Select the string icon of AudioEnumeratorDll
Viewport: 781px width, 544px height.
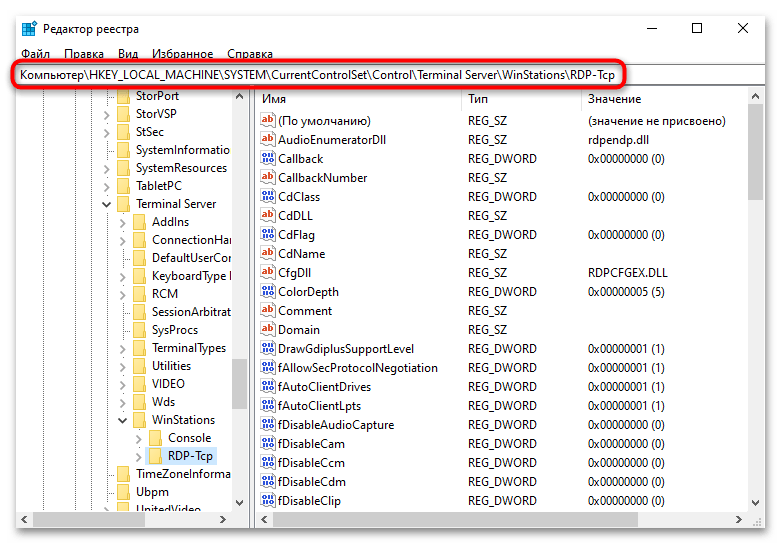(x=267, y=139)
